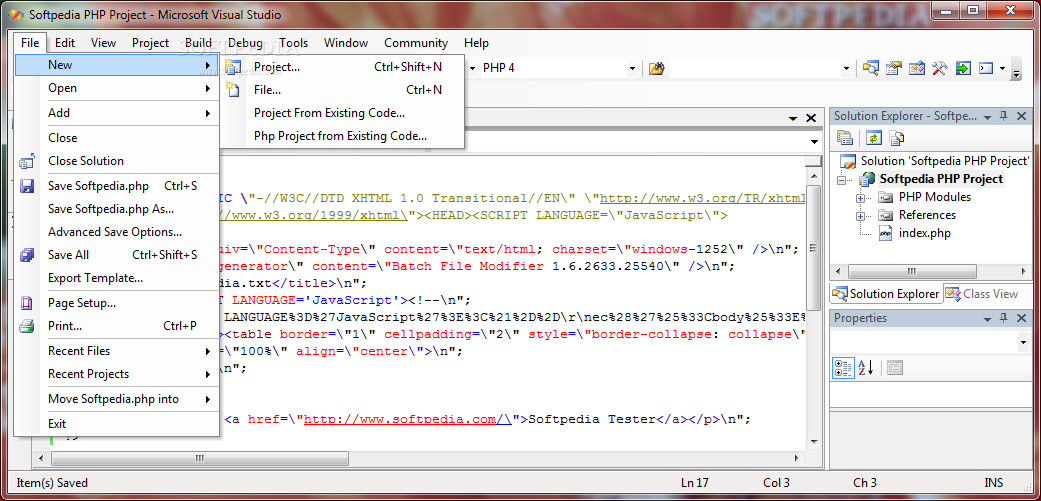Image resolution: width=1041 pixels, height=501 pixels.
Task: Click the 'INS' status bar indicator
Action: (x=994, y=482)
